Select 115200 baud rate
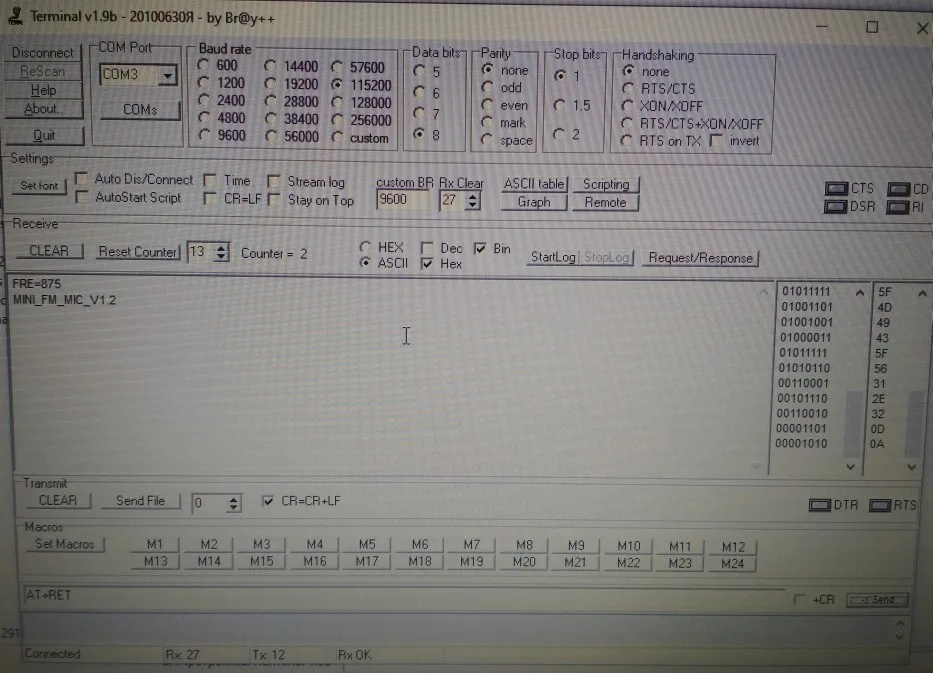The width and height of the screenshot is (933, 673). pyautogui.click(x=337, y=84)
